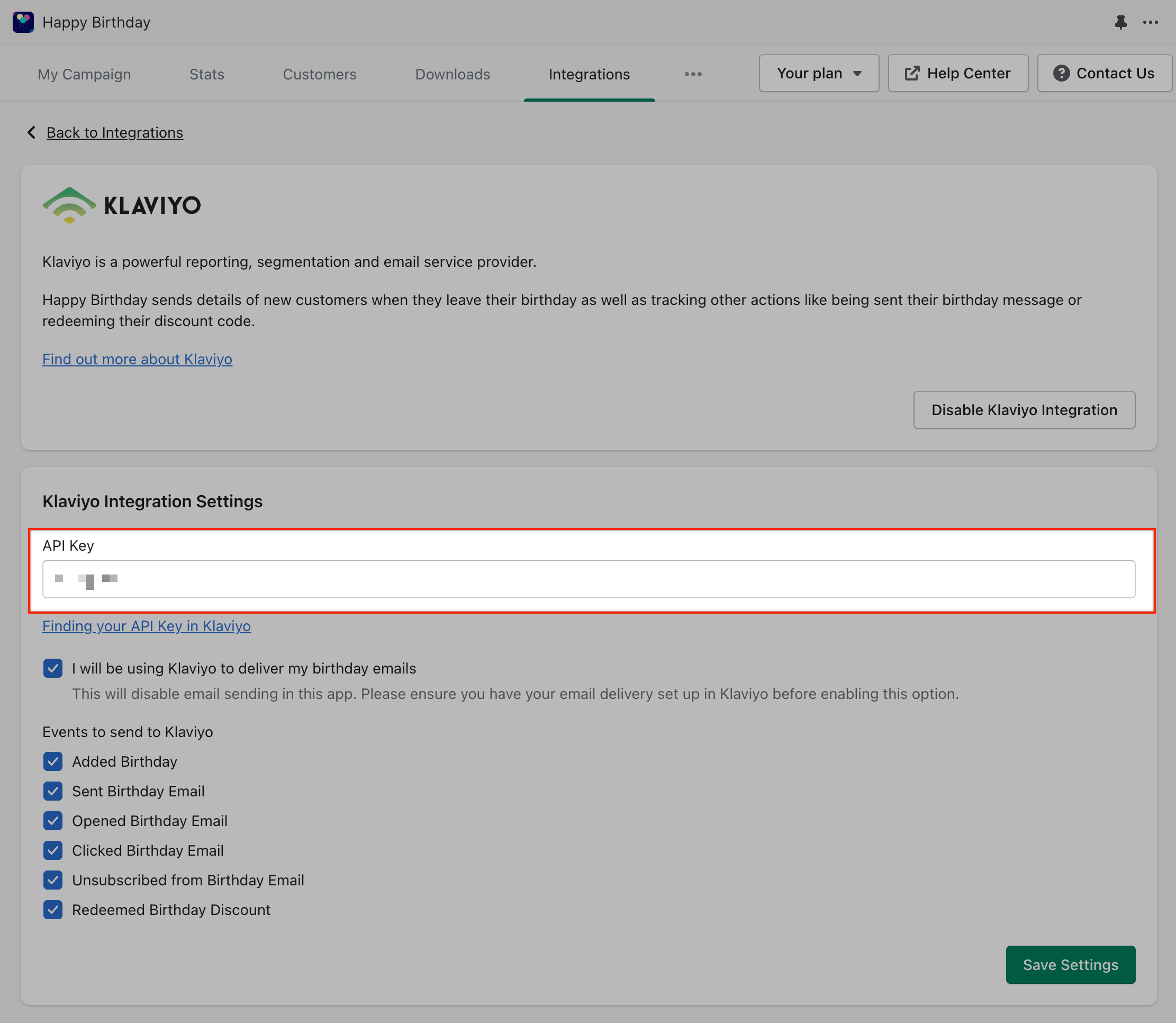
Task: Toggle Unsubscribed from Birthday Email checkbox
Action: click(x=53, y=880)
